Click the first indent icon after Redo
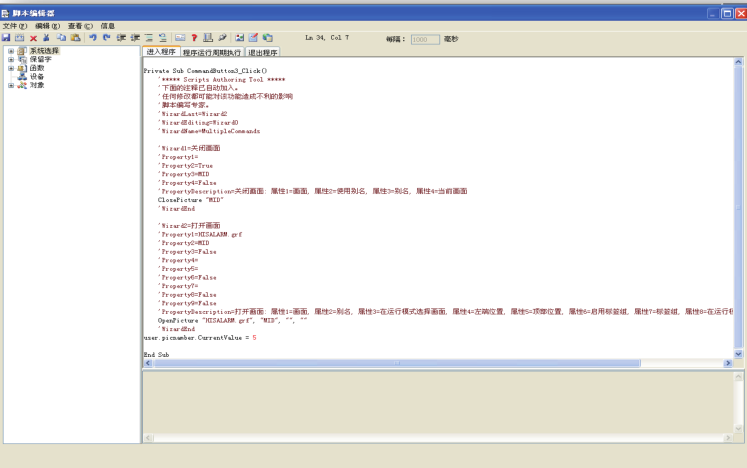 point(121,38)
